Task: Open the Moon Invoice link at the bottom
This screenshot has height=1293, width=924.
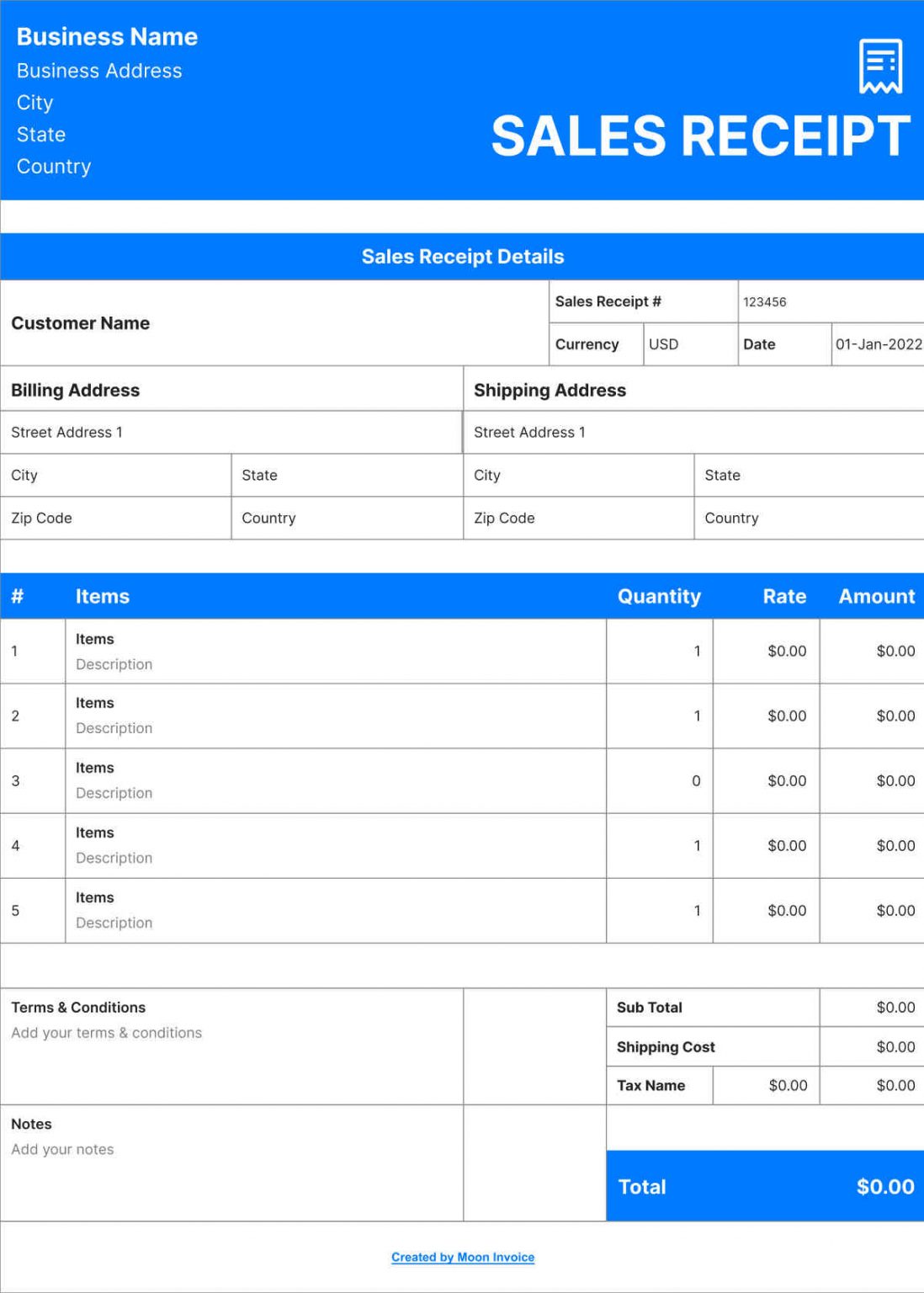Action: coord(462,1257)
